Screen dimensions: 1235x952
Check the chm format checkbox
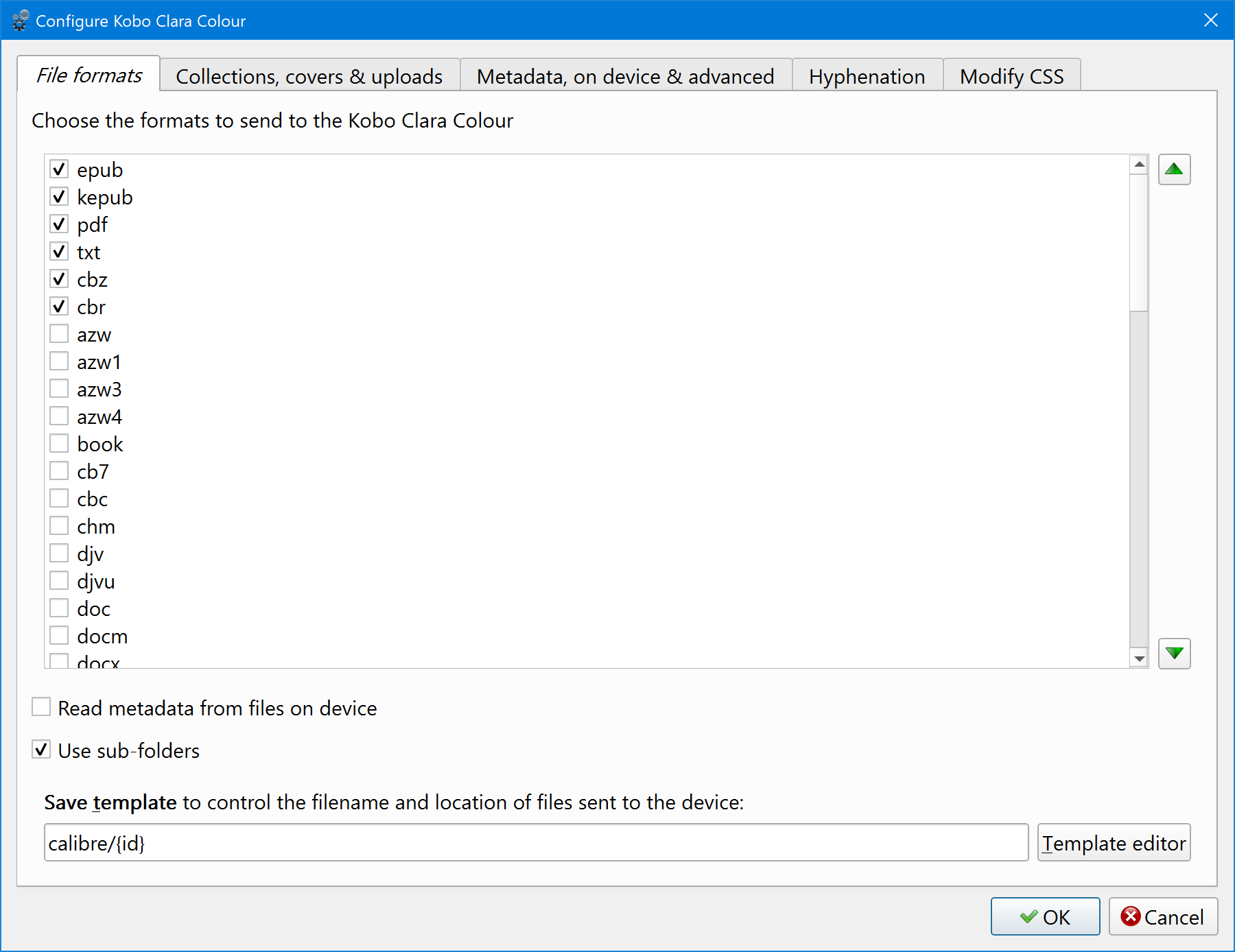click(60, 525)
